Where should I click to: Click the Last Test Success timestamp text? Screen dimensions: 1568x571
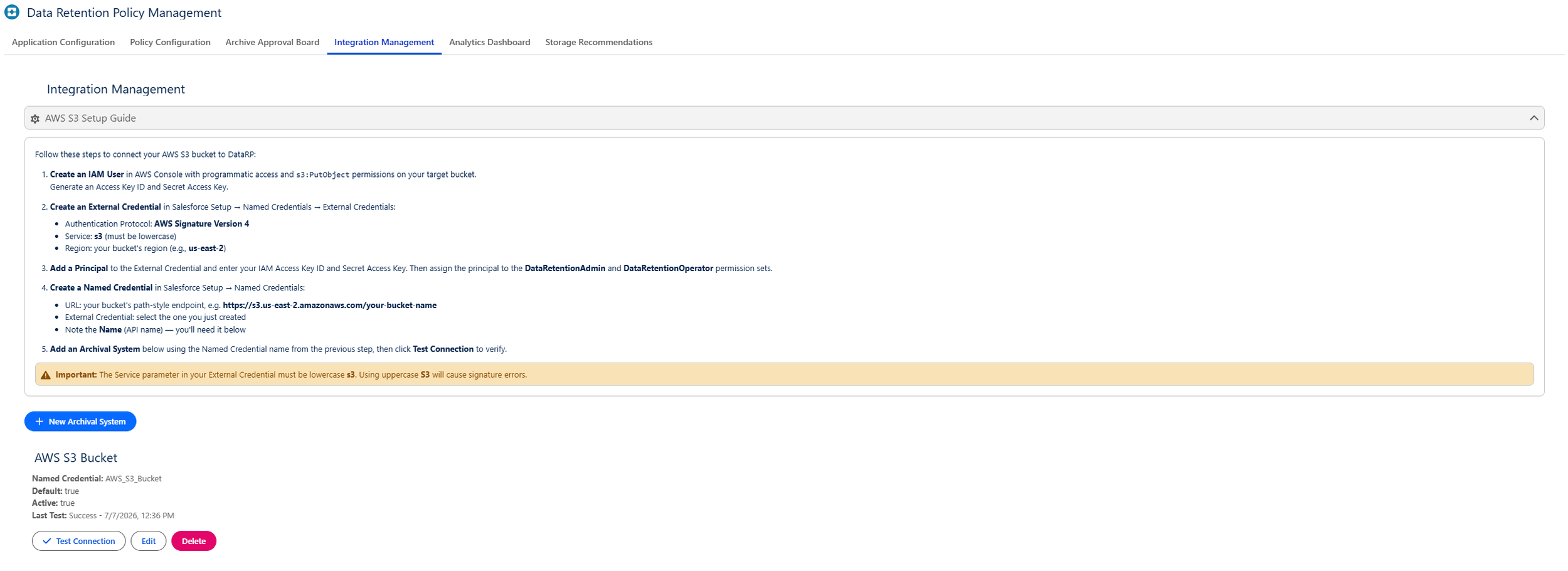122,516
